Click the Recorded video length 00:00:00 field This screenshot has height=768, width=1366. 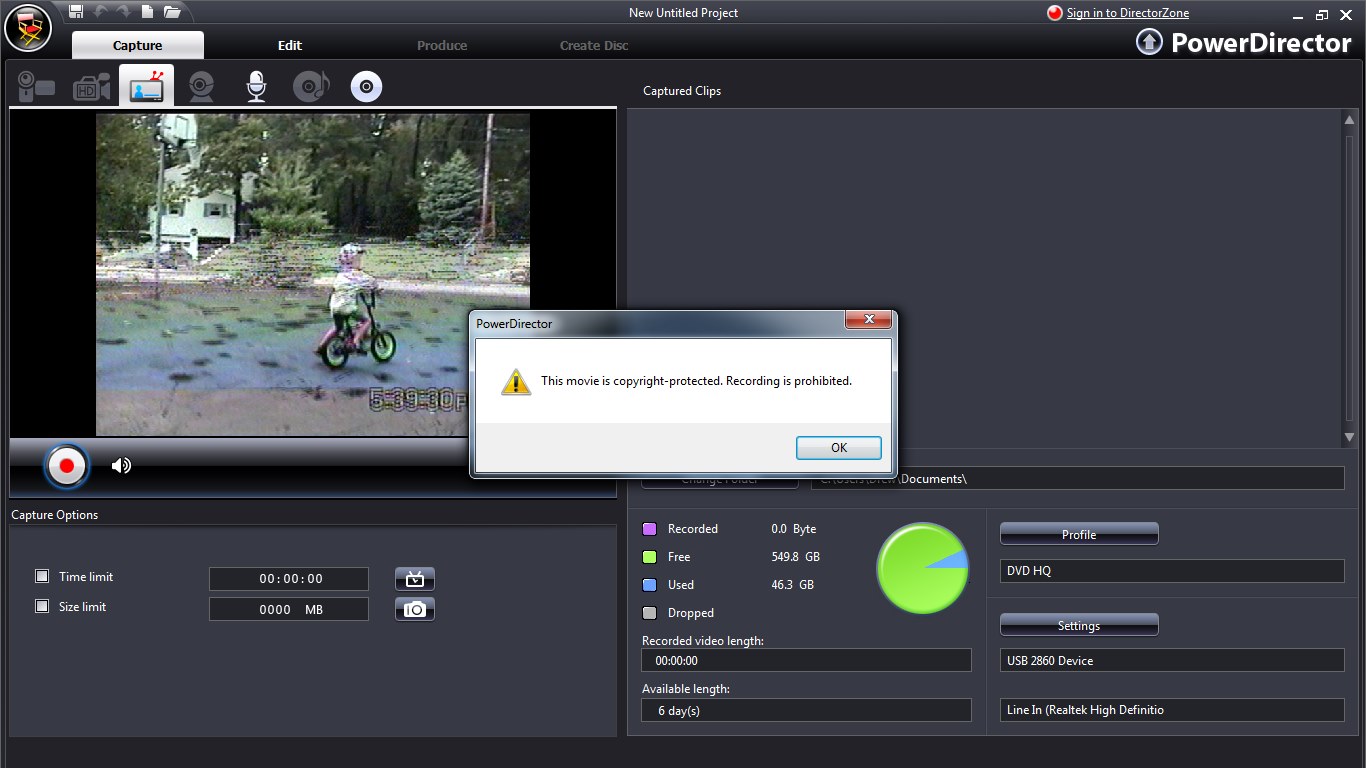click(x=806, y=660)
